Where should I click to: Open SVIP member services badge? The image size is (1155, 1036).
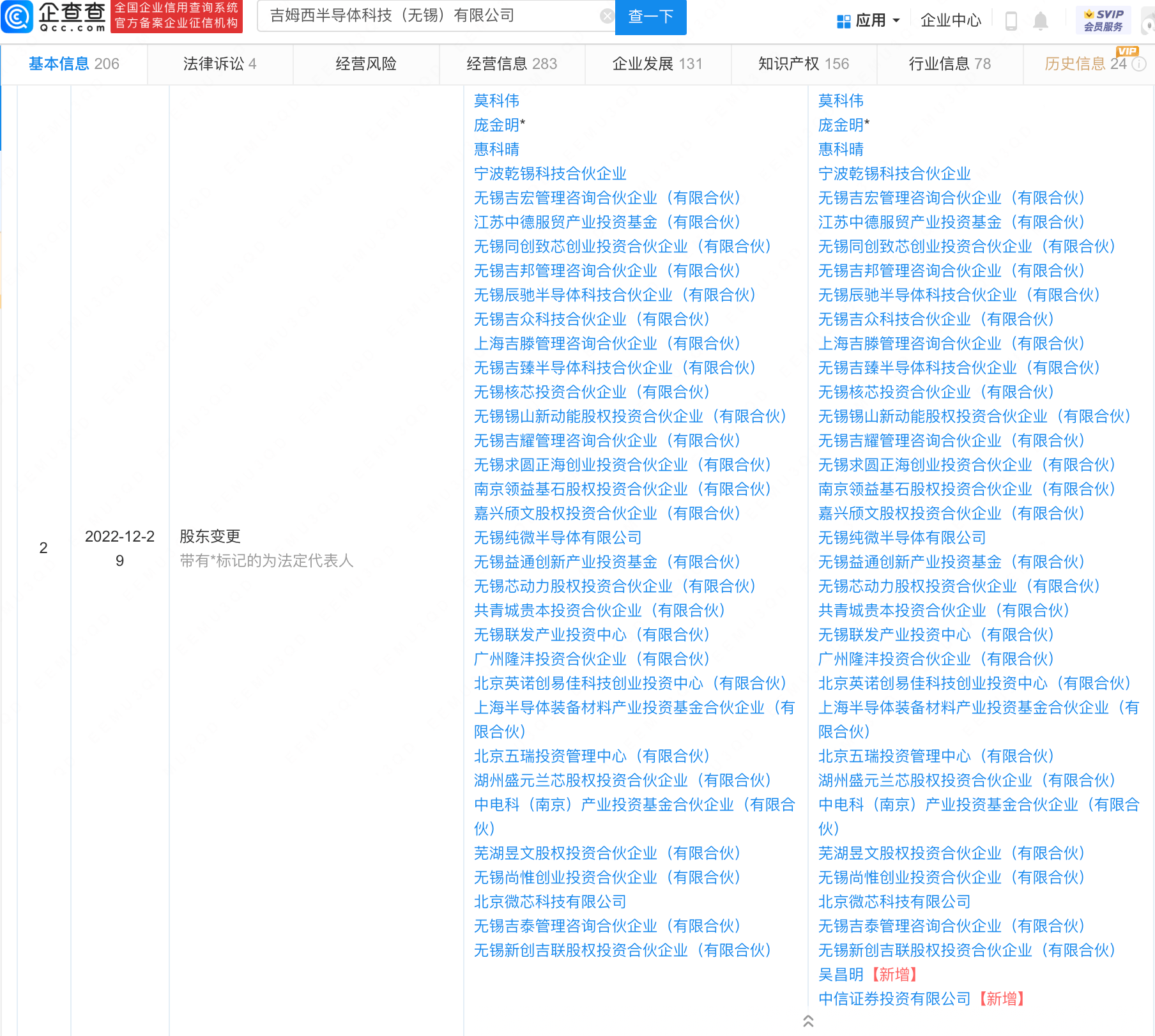pyautogui.click(x=1103, y=20)
